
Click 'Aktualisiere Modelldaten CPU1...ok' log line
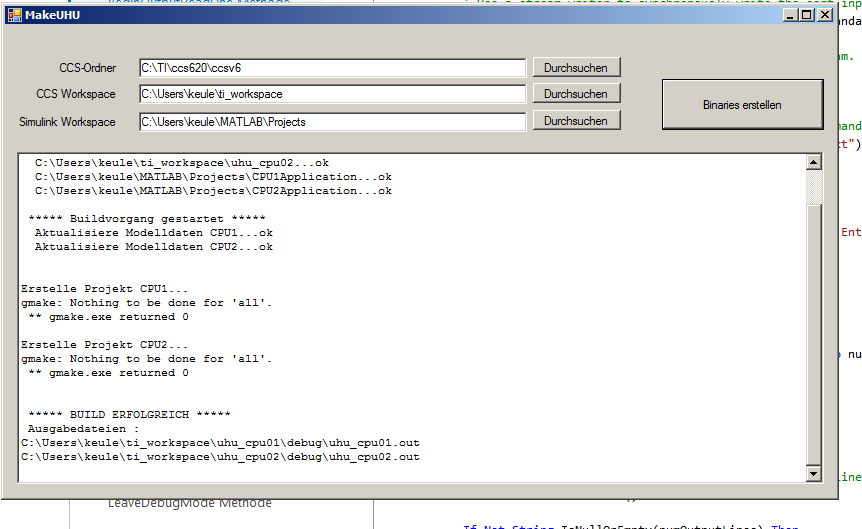point(154,233)
